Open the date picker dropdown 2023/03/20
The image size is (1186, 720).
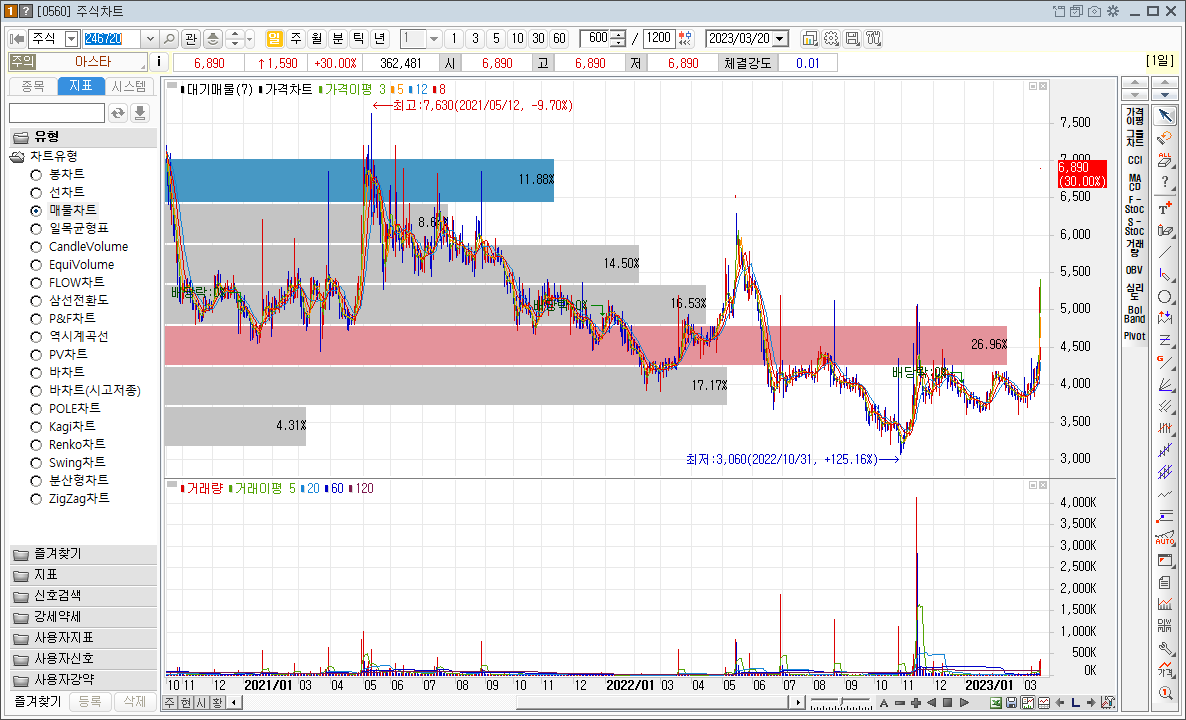[x=781, y=39]
